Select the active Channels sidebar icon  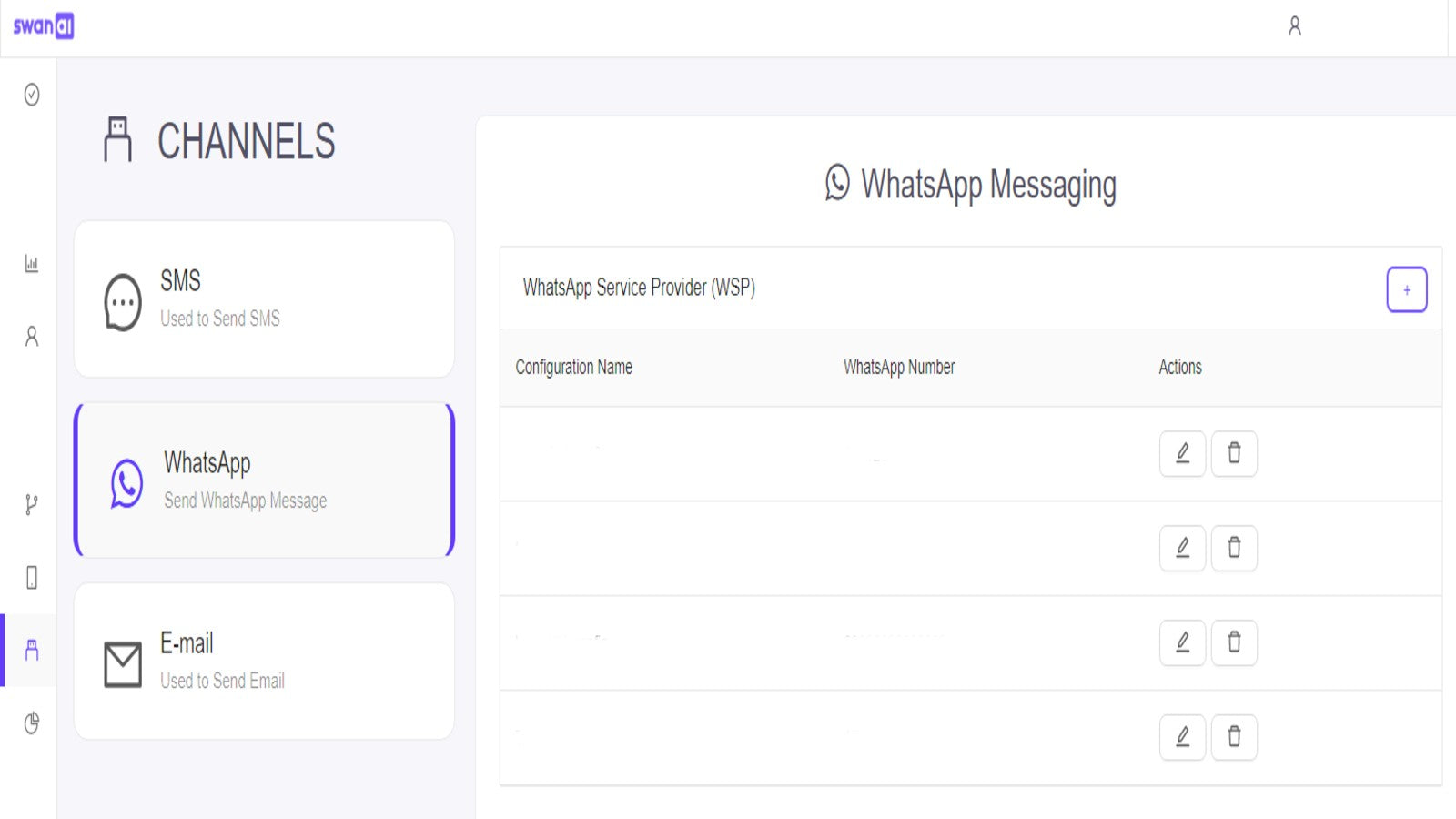(32, 650)
